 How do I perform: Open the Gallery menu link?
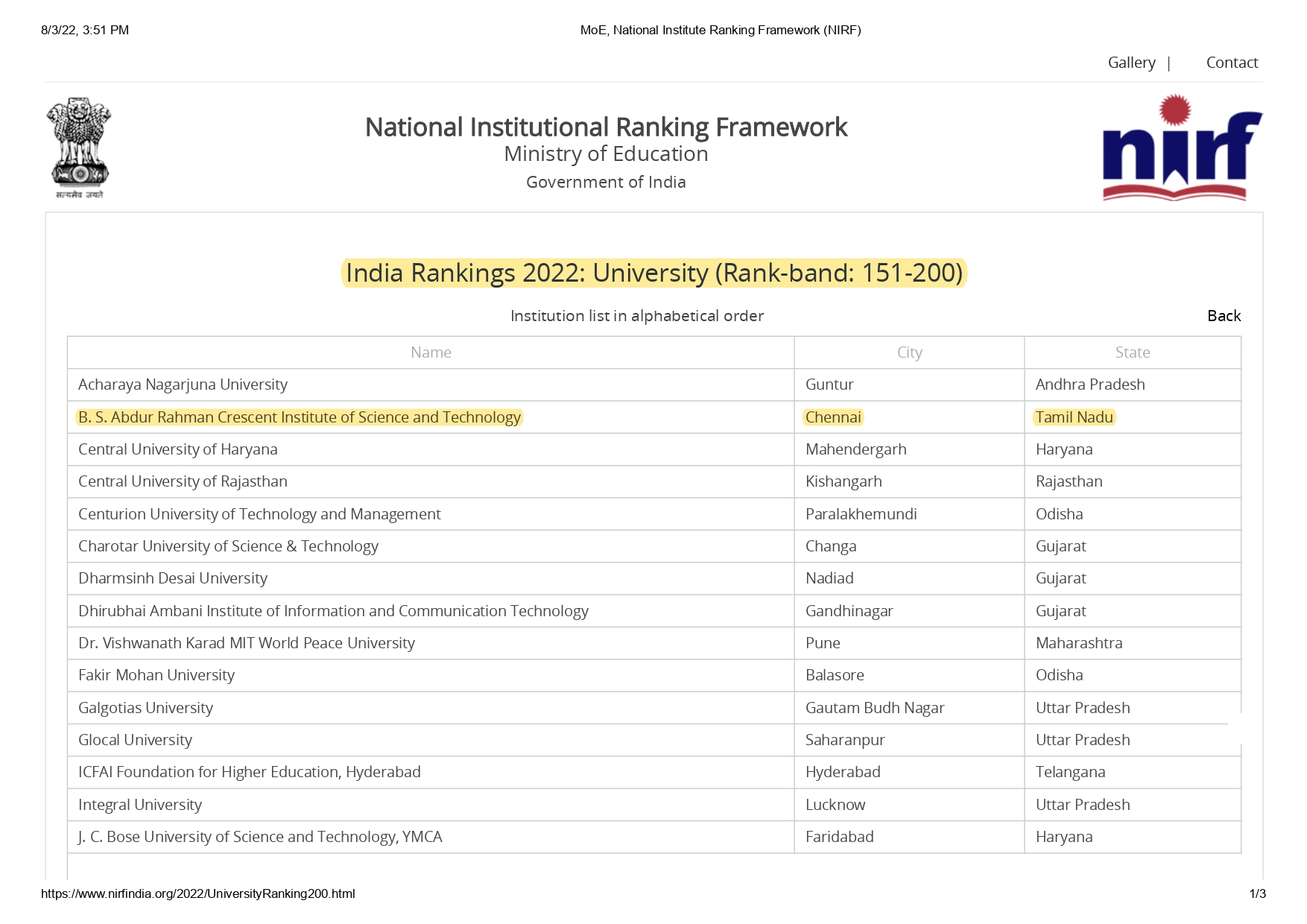pos(1131,63)
